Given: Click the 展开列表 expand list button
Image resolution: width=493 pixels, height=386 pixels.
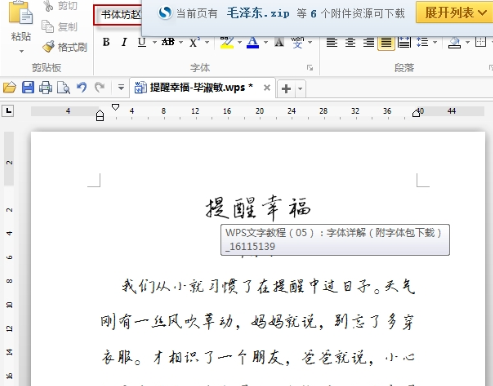Looking at the screenshot, I should (455, 13).
